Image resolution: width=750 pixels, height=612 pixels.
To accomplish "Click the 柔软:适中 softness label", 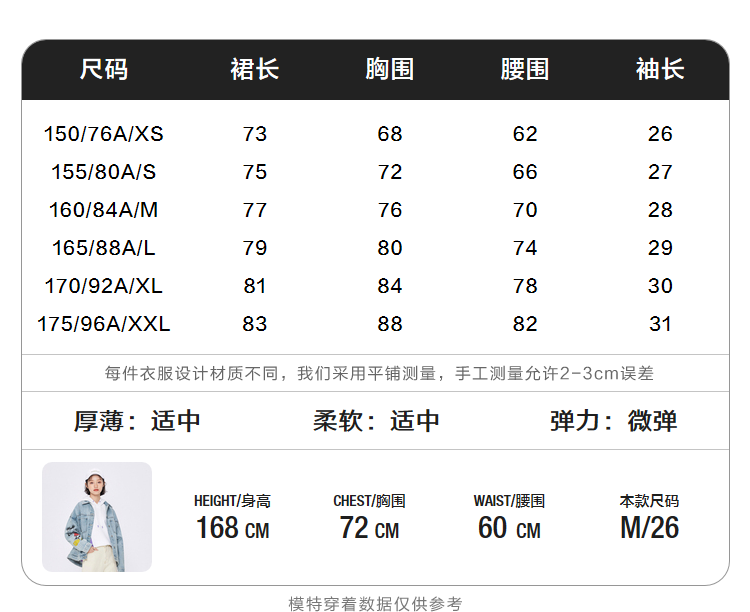I will pyautogui.click(x=376, y=421).
